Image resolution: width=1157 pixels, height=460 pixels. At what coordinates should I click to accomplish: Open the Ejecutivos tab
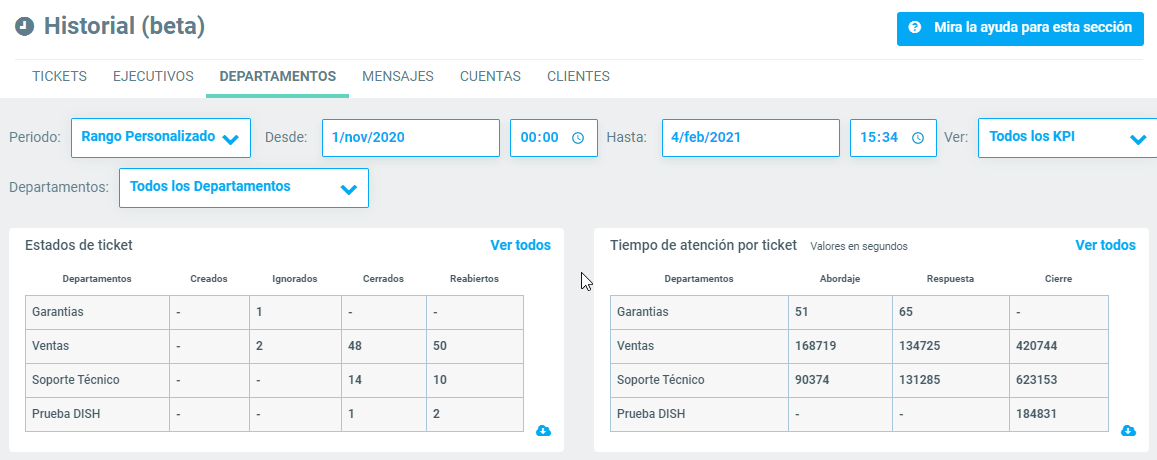tap(153, 76)
